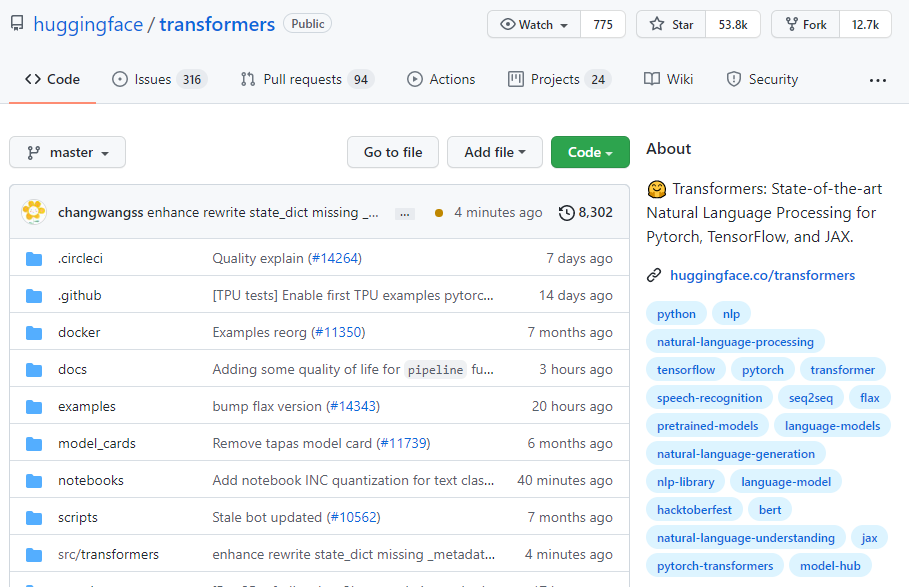Click the Star button
The height and width of the screenshot is (587, 909).
pyautogui.click(x=671, y=24)
